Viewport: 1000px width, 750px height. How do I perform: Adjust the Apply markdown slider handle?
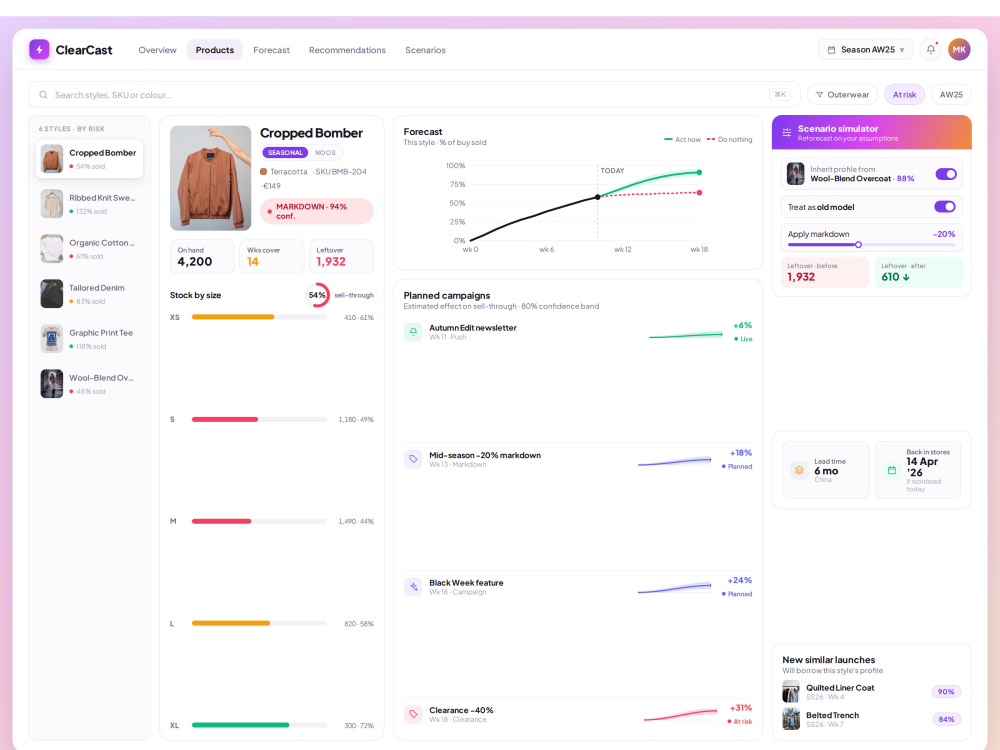pyautogui.click(x=858, y=244)
